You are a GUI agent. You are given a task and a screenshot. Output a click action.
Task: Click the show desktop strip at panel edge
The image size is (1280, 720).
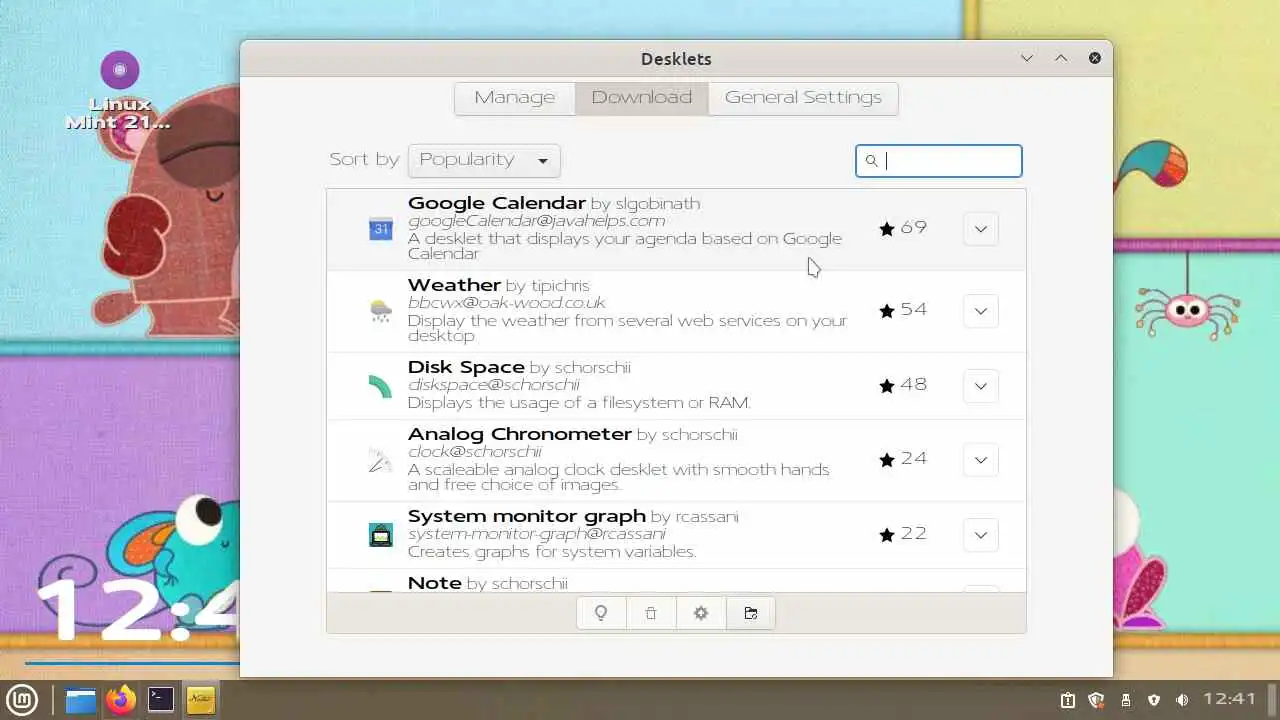(1274, 700)
